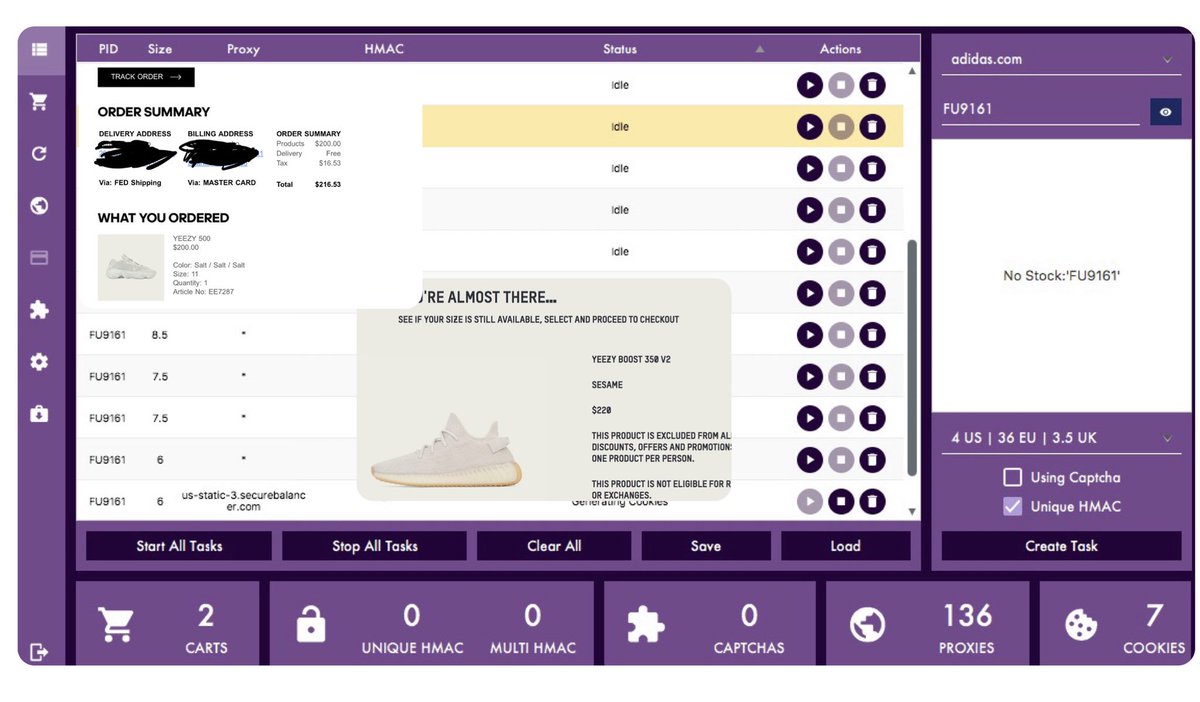Sort by the Size column header
Screen dimensions: 1200x702
(160, 49)
